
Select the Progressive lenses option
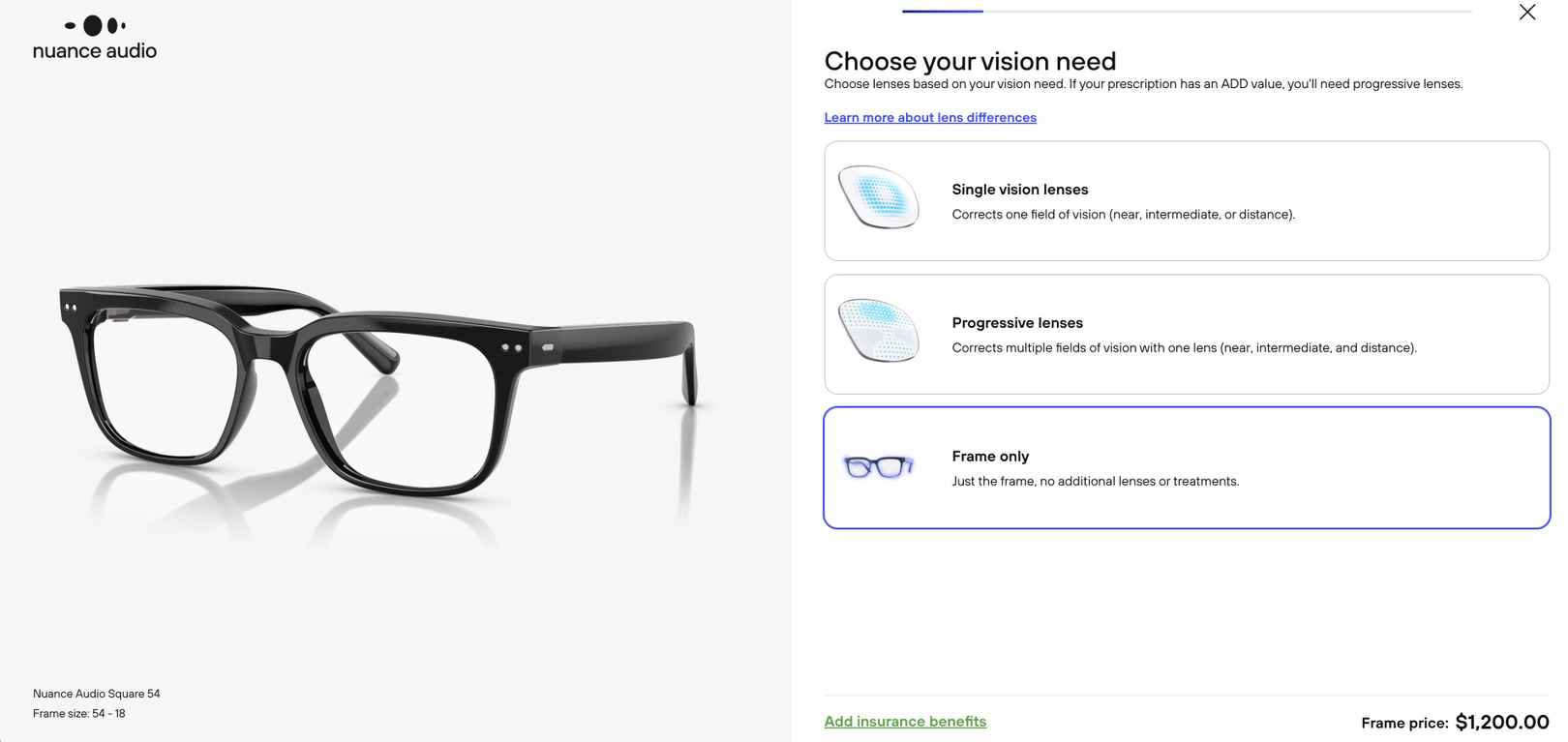tap(1186, 334)
